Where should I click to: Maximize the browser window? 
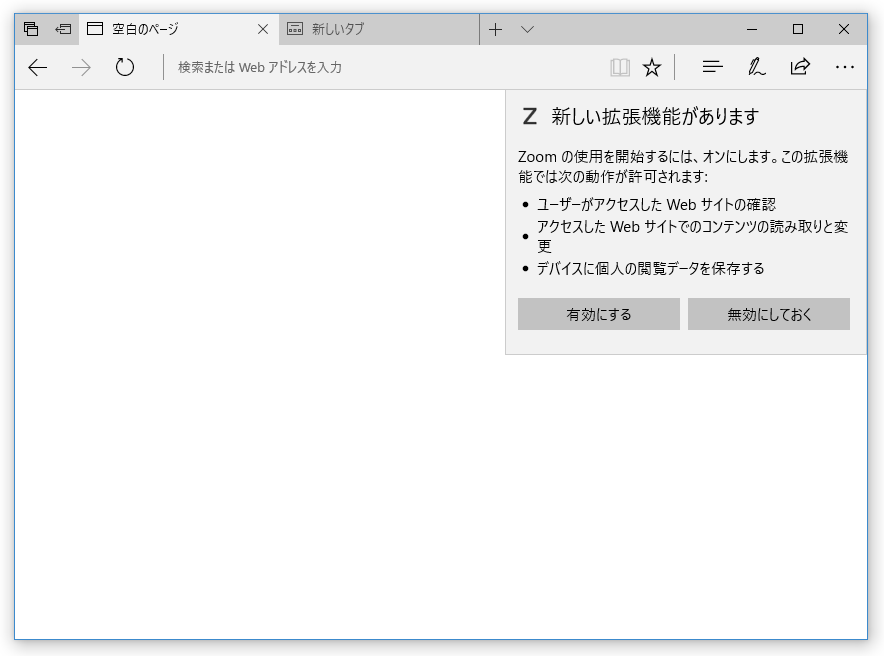click(798, 29)
